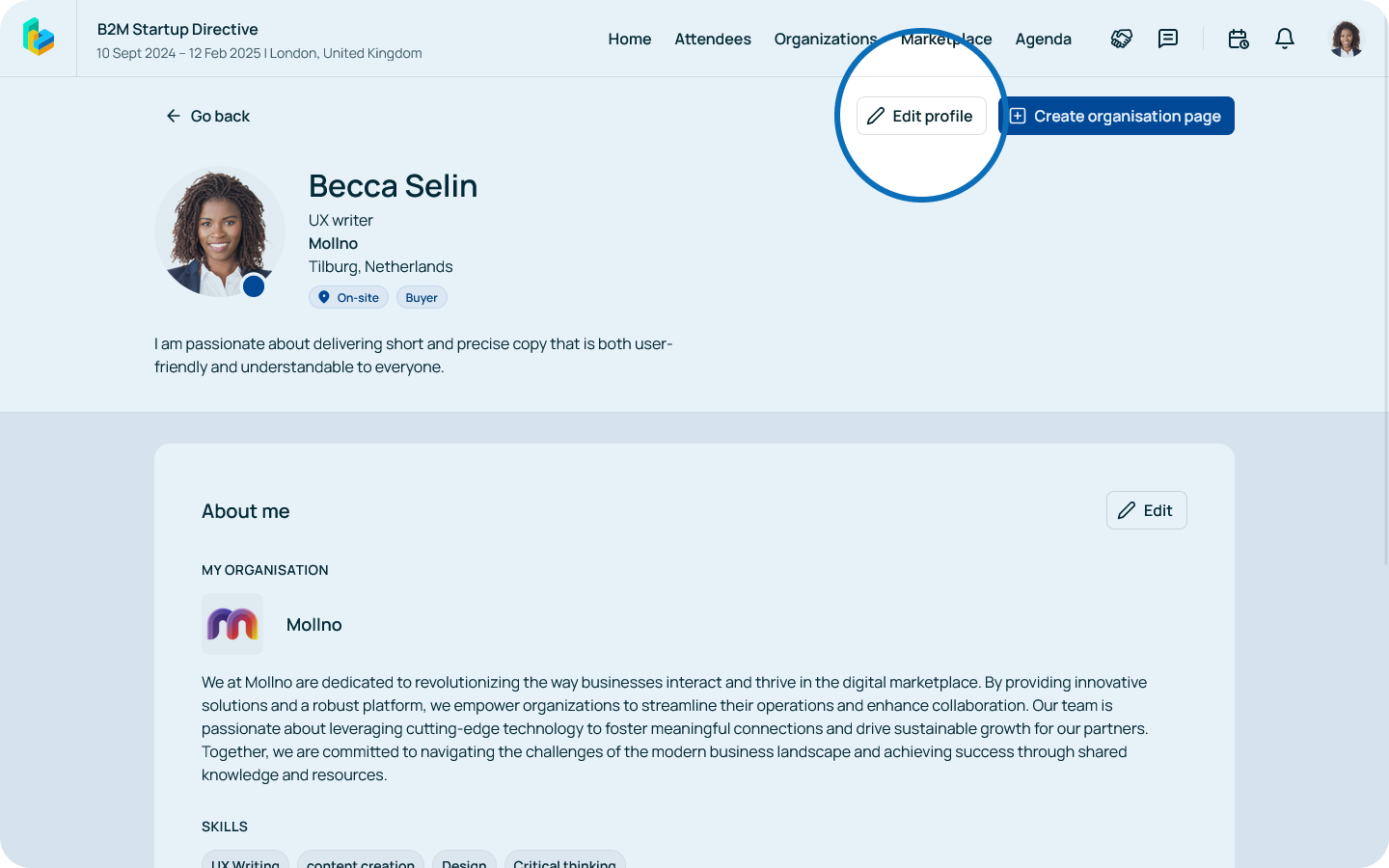The width and height of the screenshot is (1389, 868).
Task: Open the Attendees page
Action: tap(713, 39)
